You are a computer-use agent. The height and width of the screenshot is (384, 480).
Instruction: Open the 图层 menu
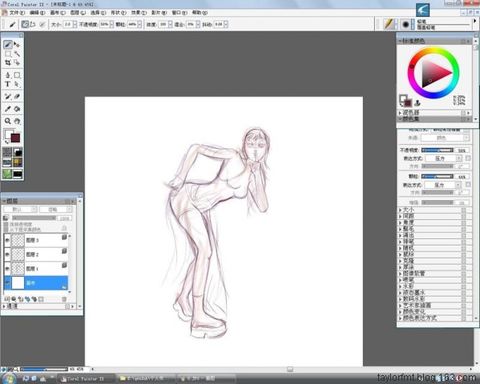coord(78,13)
